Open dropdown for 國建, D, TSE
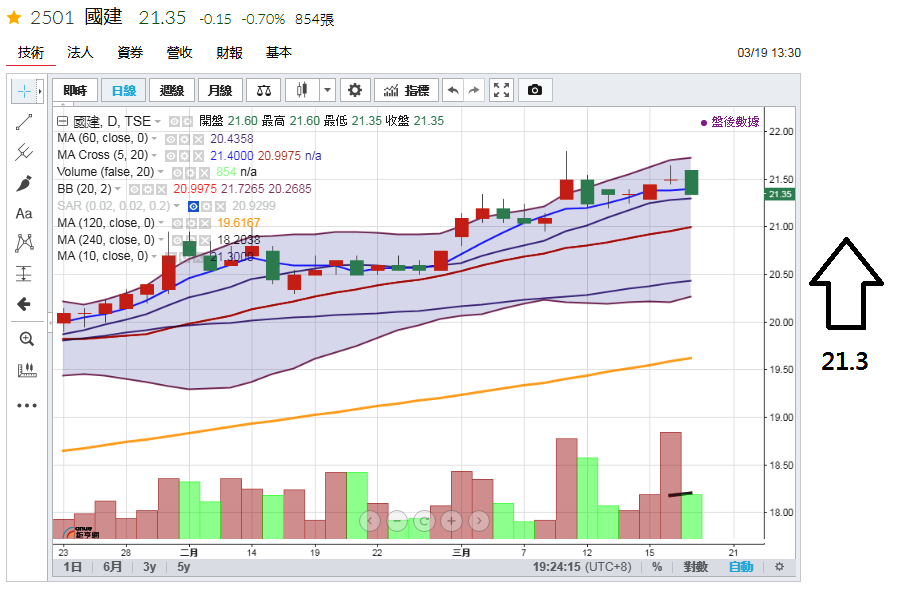The width and height of the screenshot is (900, 600). tap(157, 122)
